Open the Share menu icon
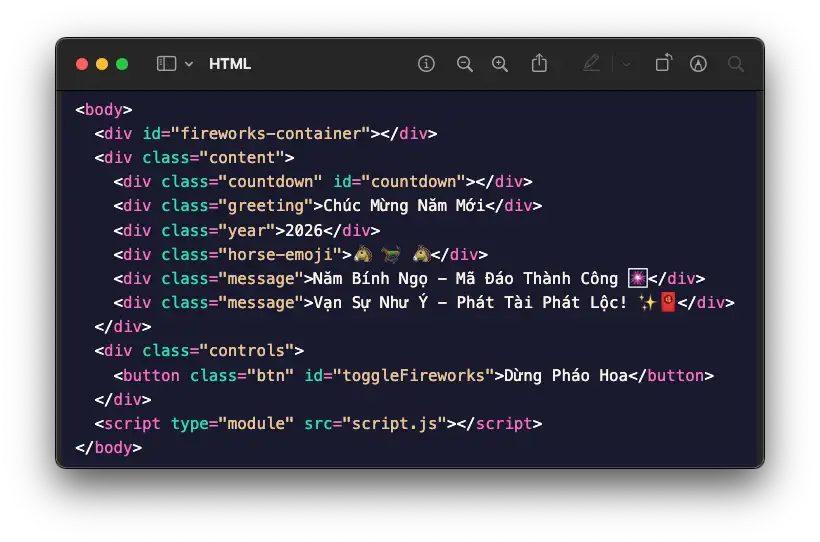820x542 pixels. (x=539, y=63)
